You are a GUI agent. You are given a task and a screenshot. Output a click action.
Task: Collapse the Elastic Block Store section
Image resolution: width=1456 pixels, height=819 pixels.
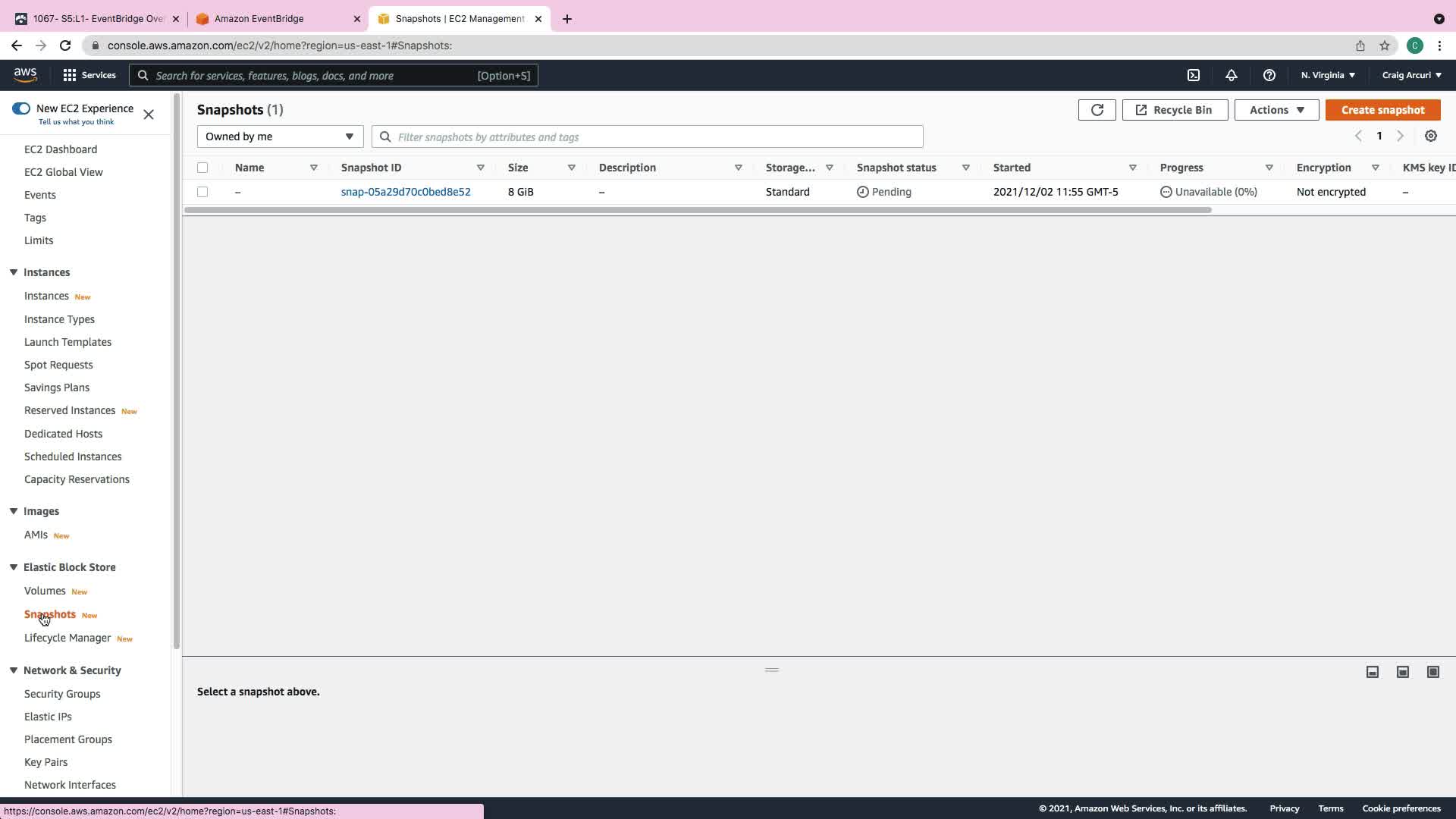tap(14, 567)
